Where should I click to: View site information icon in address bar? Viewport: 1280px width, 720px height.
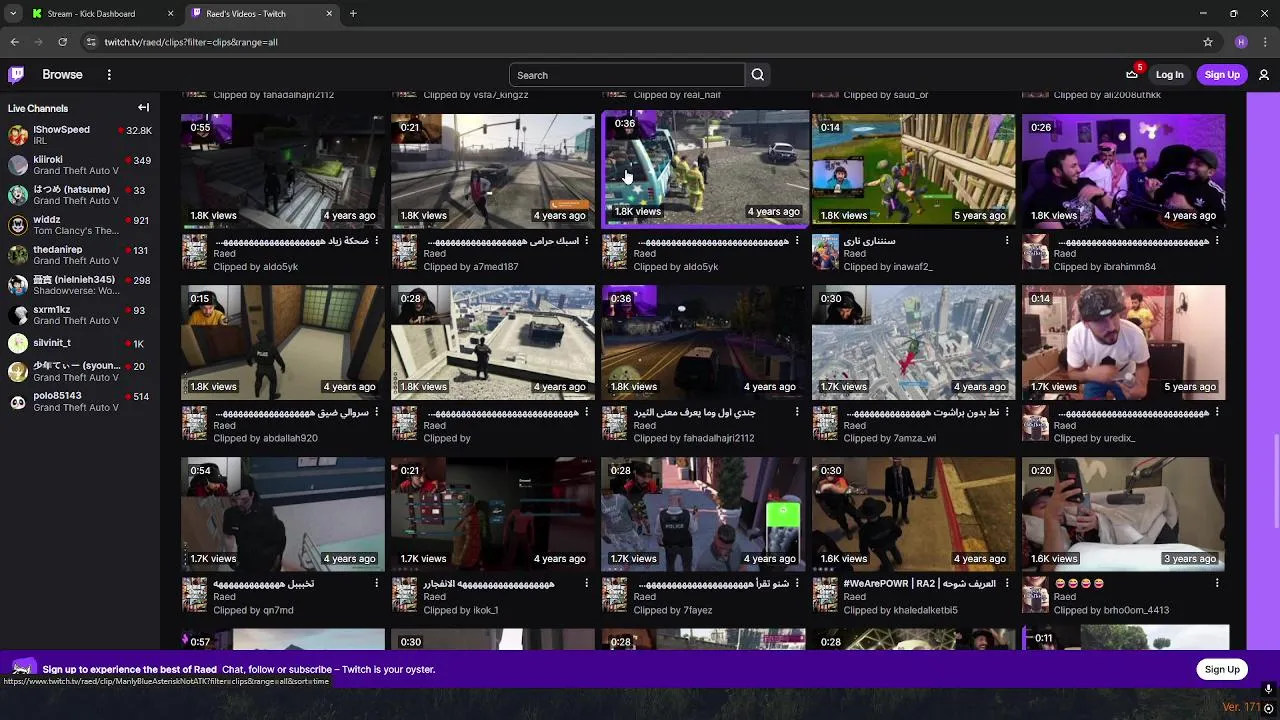point(91,42)
